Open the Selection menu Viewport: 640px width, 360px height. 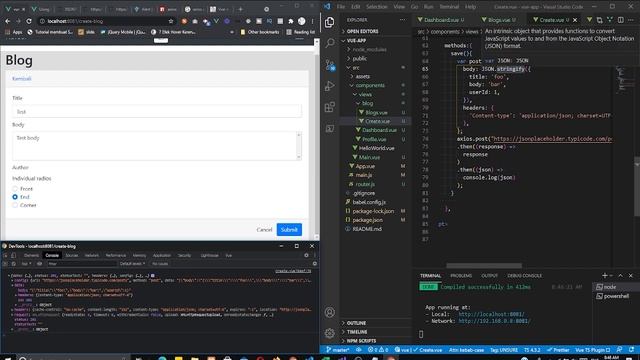tap(376, 7)
